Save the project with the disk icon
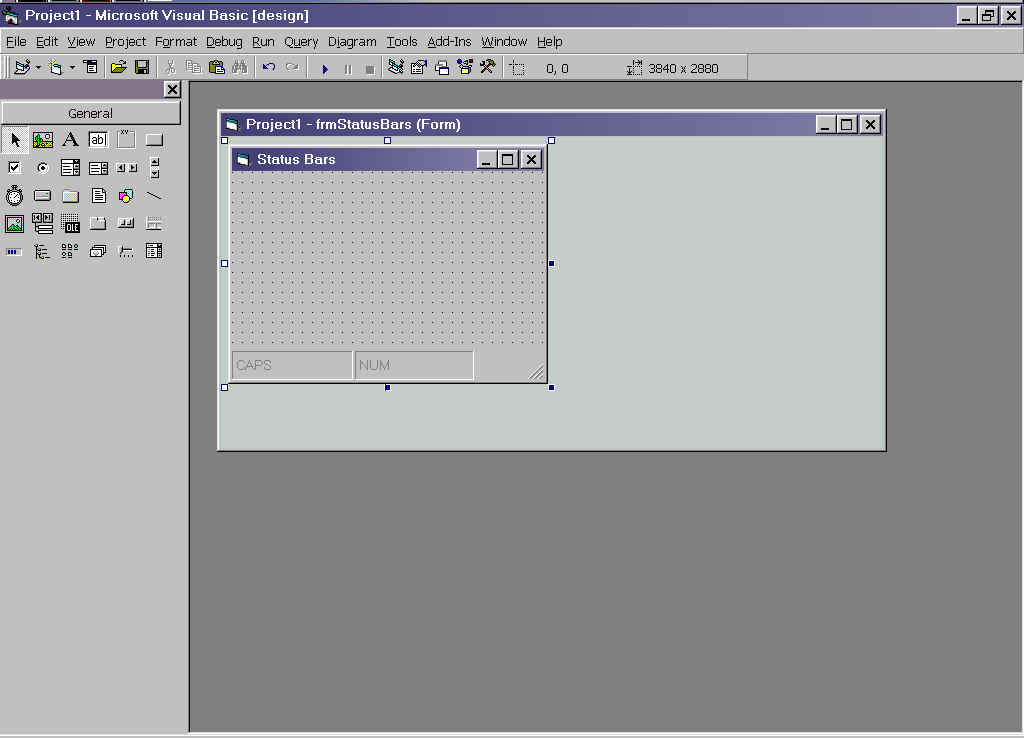Screen dimensions: 1024x738 tap(142, 68)
